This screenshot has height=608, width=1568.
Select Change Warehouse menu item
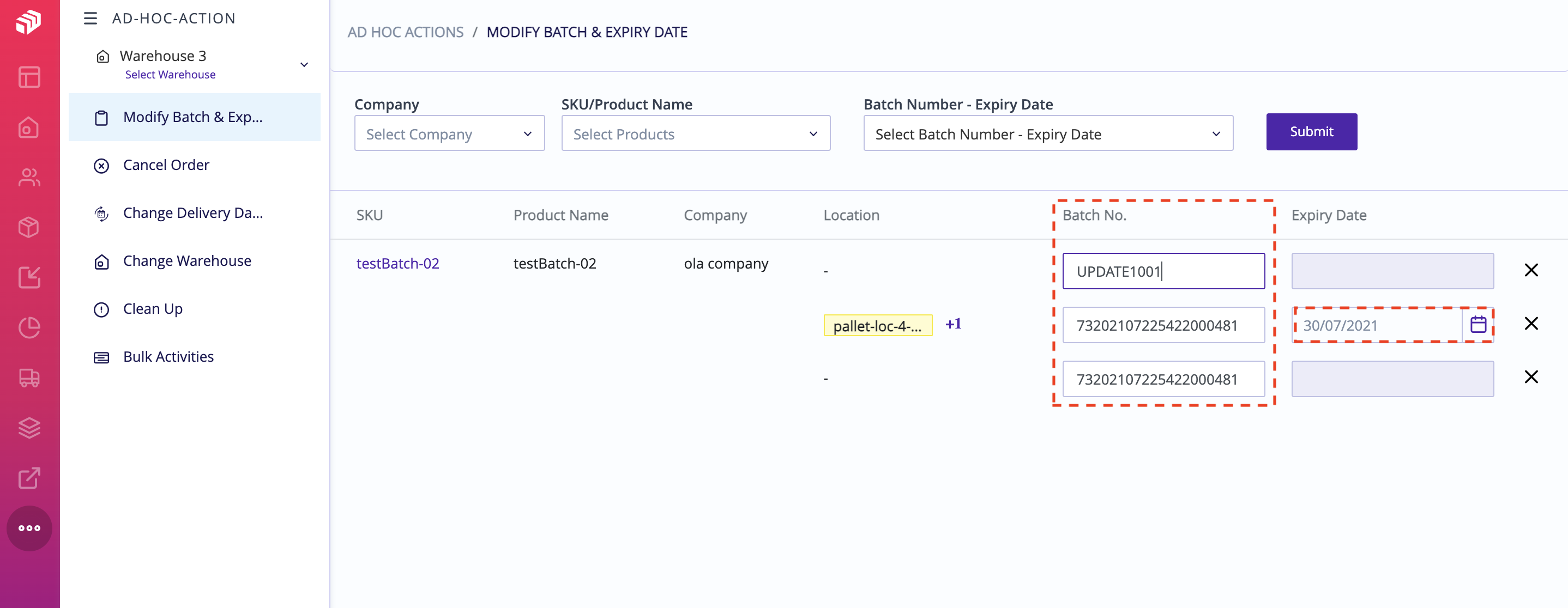[194, 261]
